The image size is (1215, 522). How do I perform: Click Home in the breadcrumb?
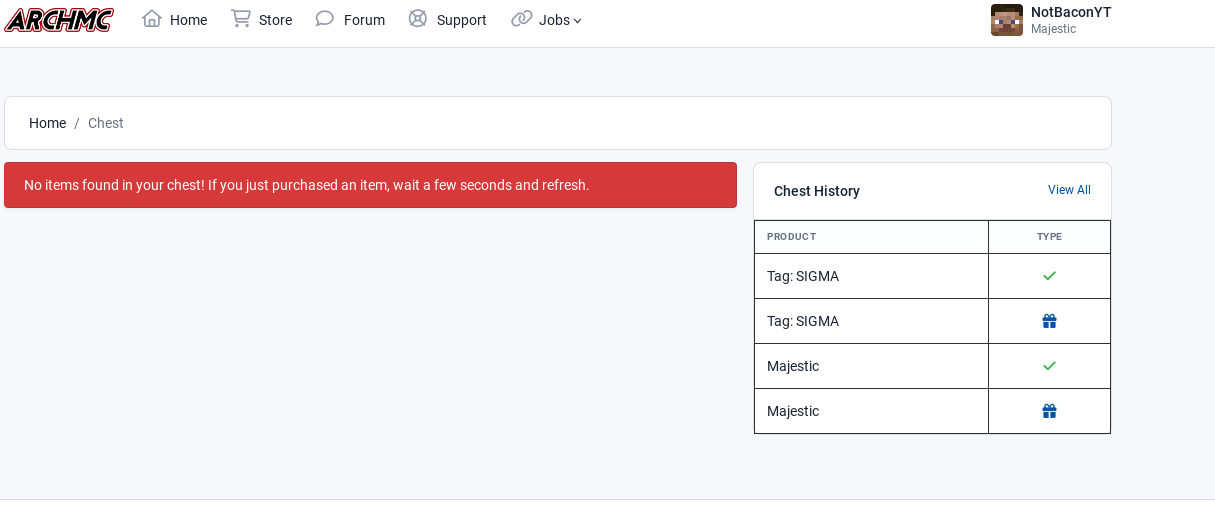coord(47,123)
